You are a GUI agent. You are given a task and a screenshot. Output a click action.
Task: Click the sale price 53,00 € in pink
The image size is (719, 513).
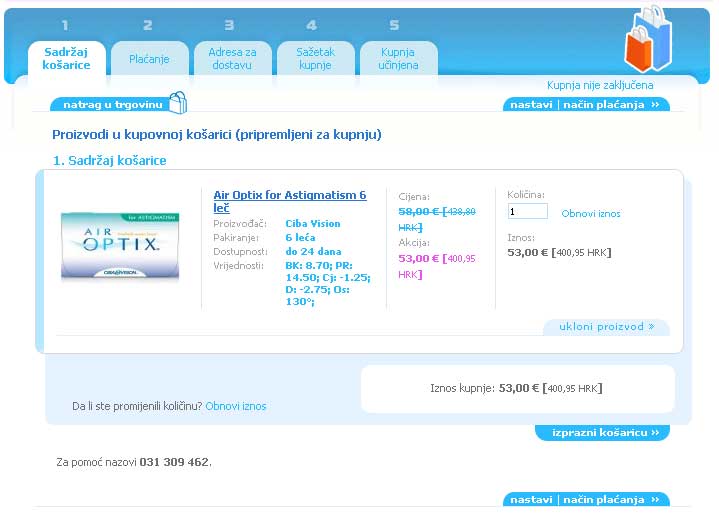tap(418, 259)
